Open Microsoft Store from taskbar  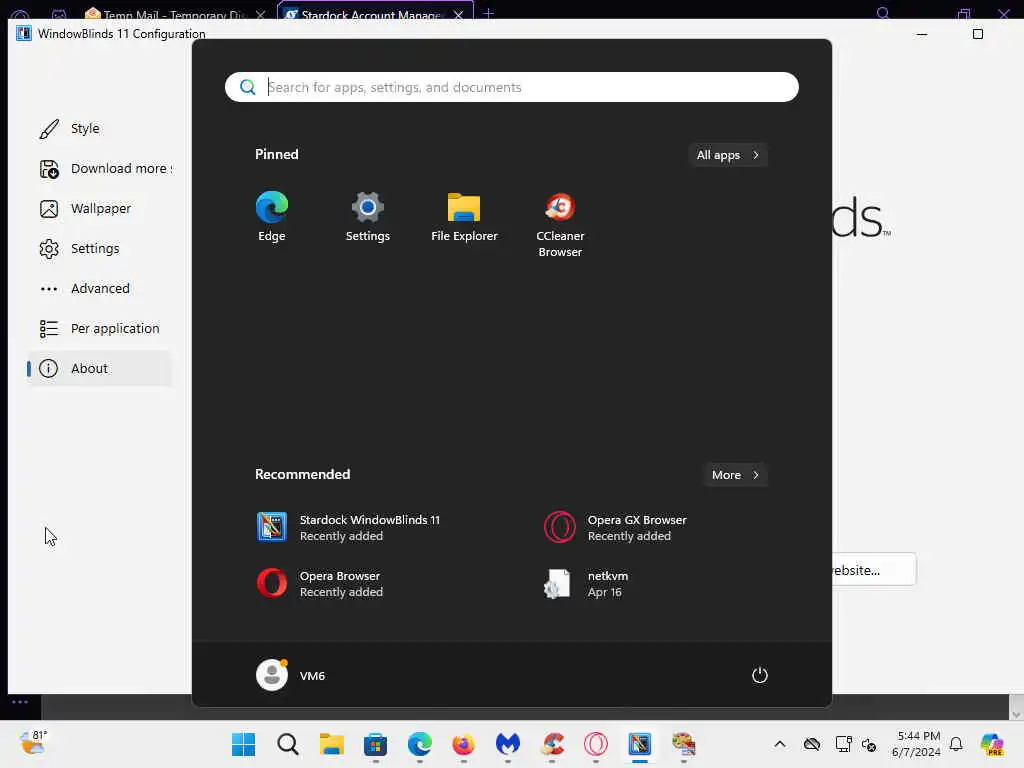pos(376,744)
